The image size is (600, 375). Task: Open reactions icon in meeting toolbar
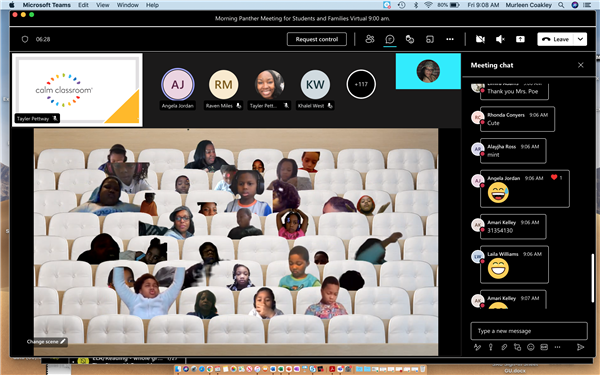pyautogui.click(x=410, y=39)
